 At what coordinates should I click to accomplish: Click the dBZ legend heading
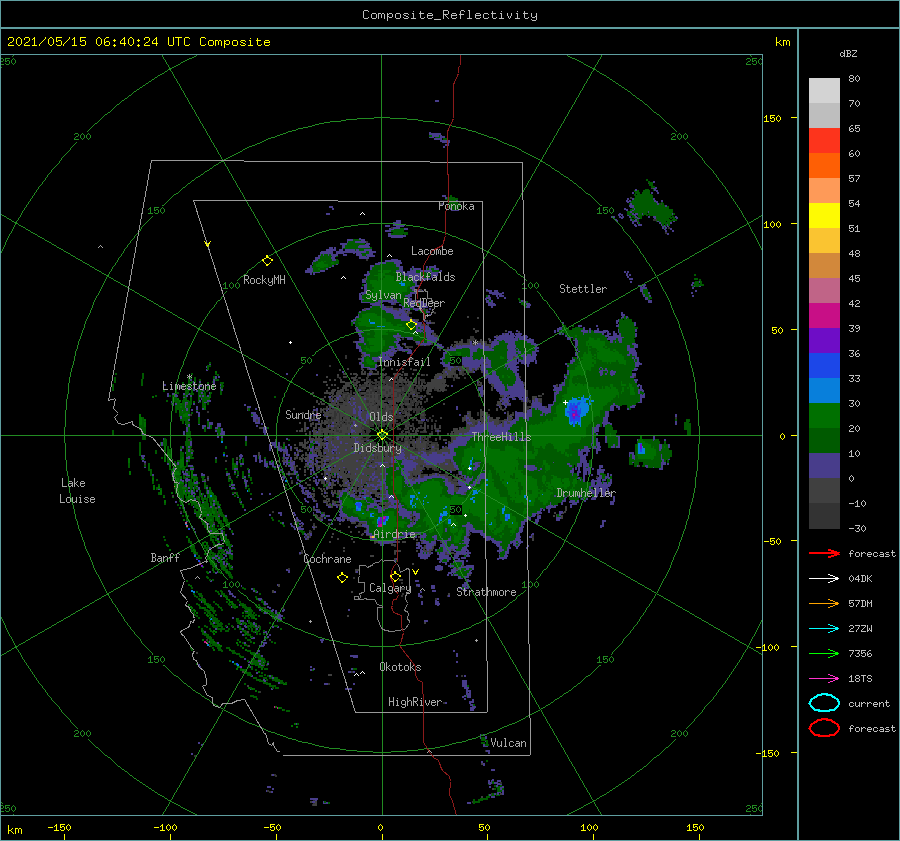pyautogui.click(x=848, y=53)
